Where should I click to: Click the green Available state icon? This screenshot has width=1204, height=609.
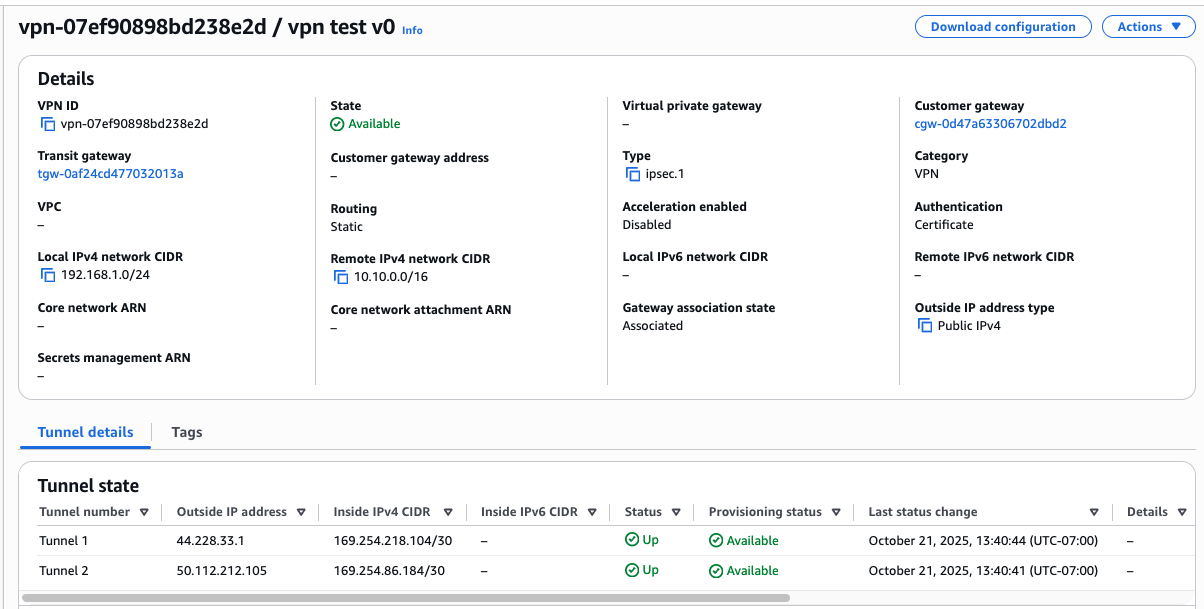tap(338, 124)
